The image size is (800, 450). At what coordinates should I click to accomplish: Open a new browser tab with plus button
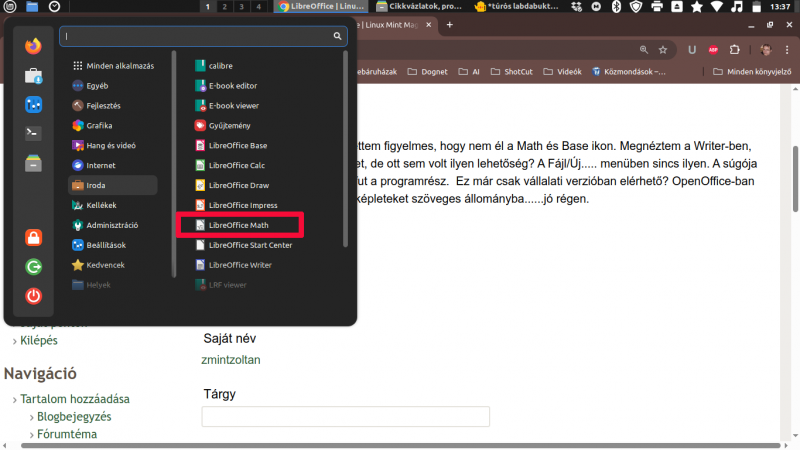click(x=449, y=24)
